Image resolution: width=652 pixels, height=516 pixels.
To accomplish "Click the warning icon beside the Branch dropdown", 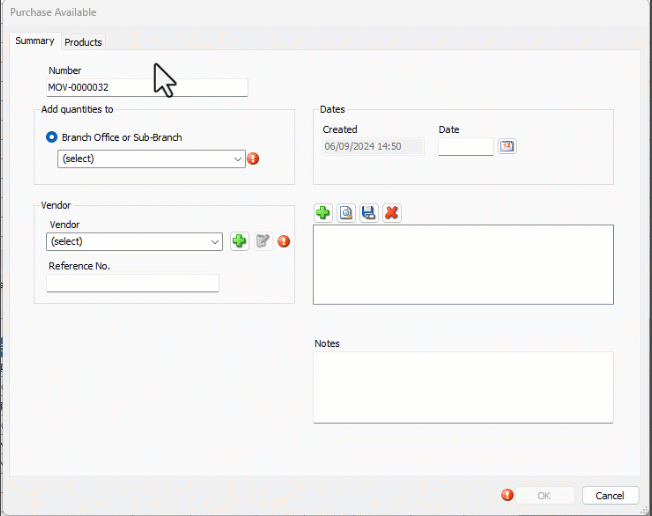I will pos(253,159).
